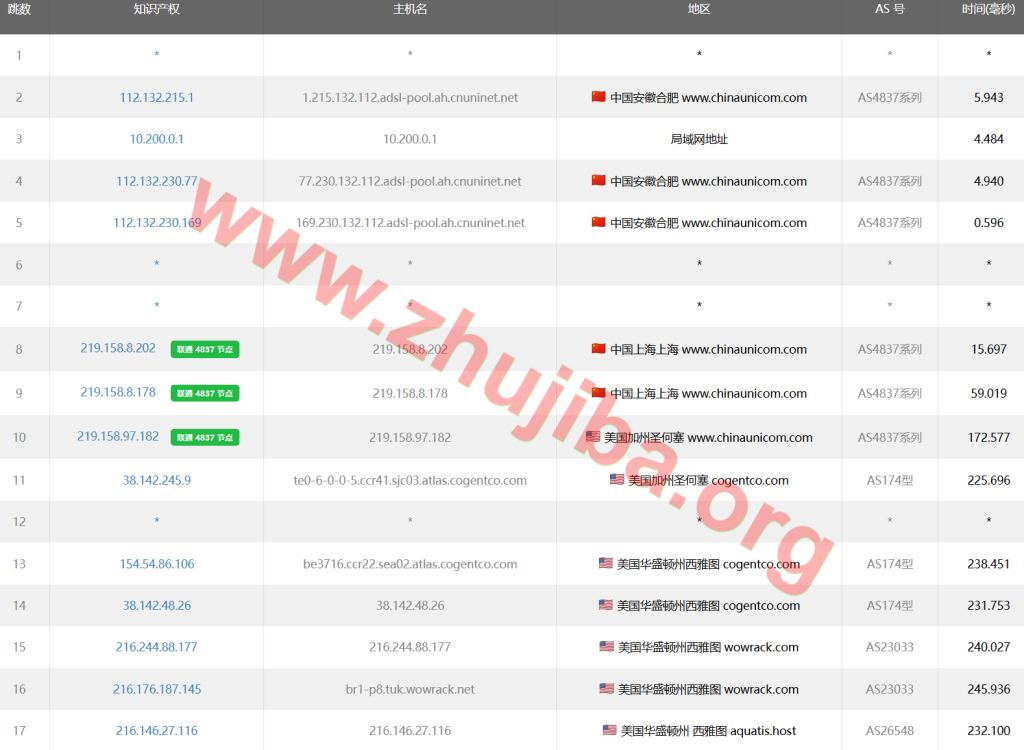Open IP link 38.142.245.9
The height and width of the screenshot is (750, 1024).
click(x=157, y=480)
